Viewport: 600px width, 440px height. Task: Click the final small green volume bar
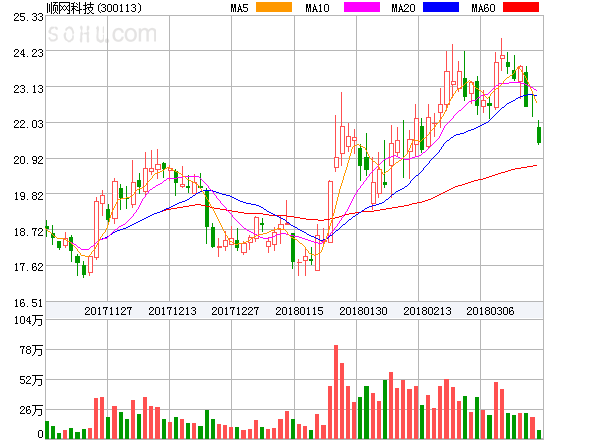[539, 434]
